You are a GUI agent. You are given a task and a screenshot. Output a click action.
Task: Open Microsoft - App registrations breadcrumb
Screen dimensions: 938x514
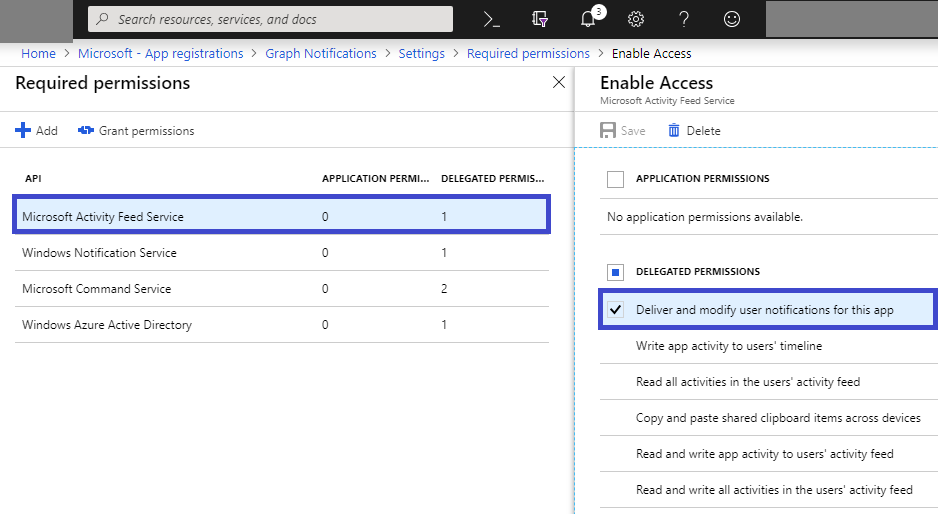point(161,54)
